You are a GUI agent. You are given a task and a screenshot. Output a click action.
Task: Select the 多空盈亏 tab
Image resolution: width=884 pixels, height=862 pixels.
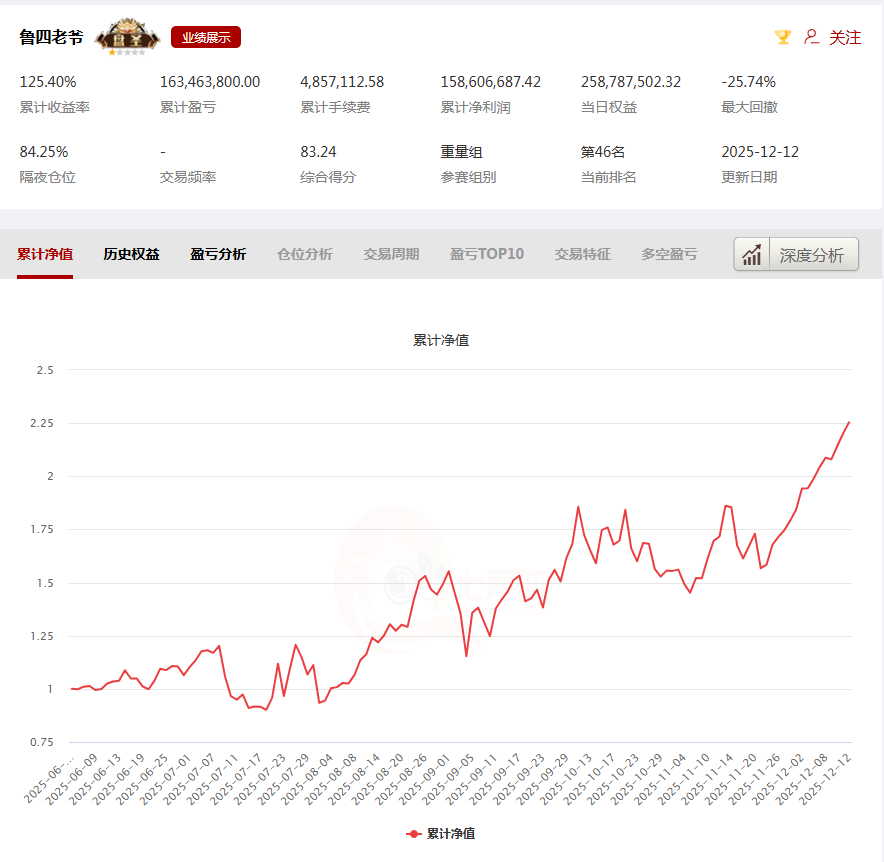669,254
